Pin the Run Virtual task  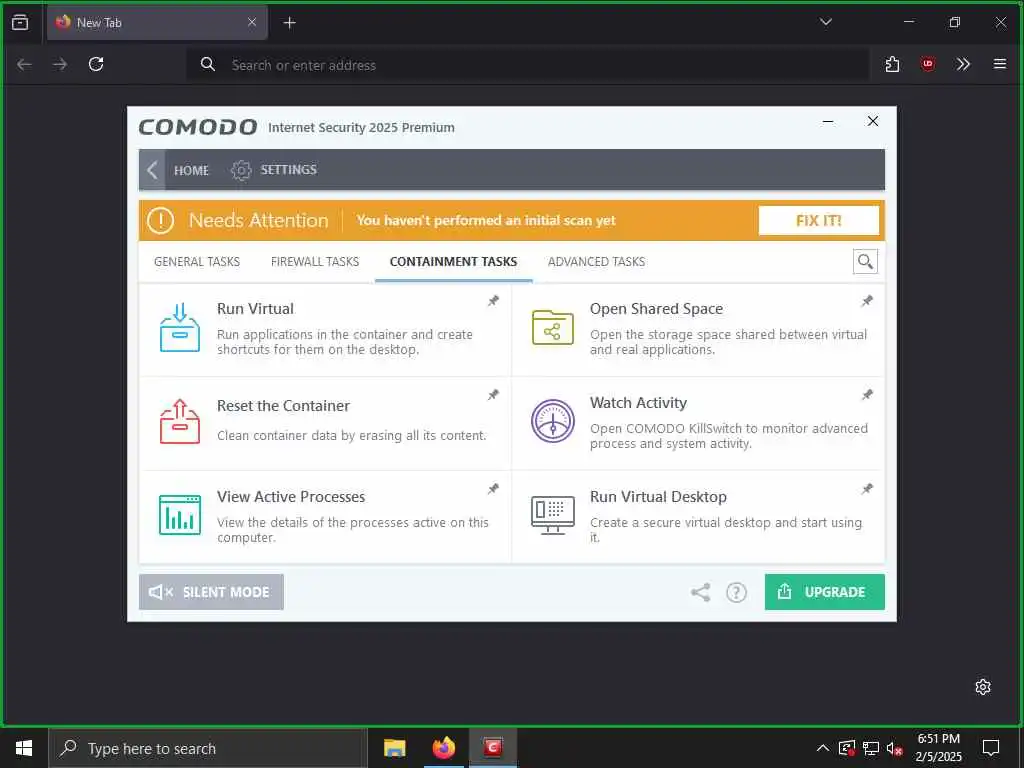(493, 301)
